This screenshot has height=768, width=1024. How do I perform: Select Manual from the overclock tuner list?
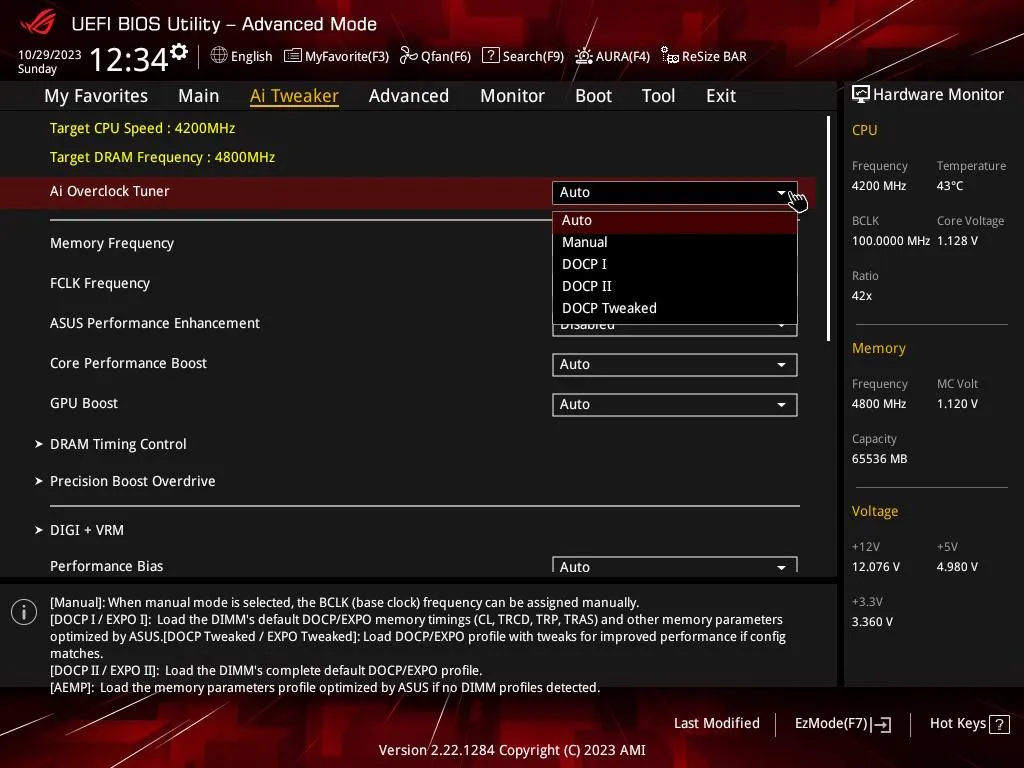(675, 242)
